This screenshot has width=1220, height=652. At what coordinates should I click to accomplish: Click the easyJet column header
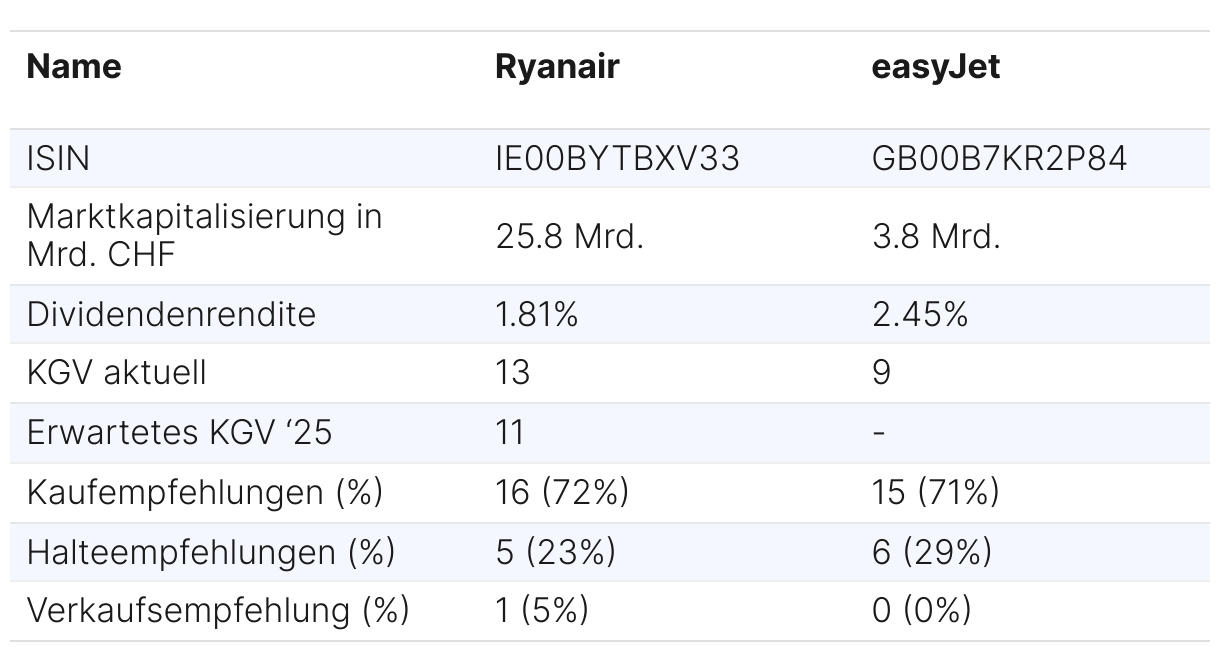(935, 66)
